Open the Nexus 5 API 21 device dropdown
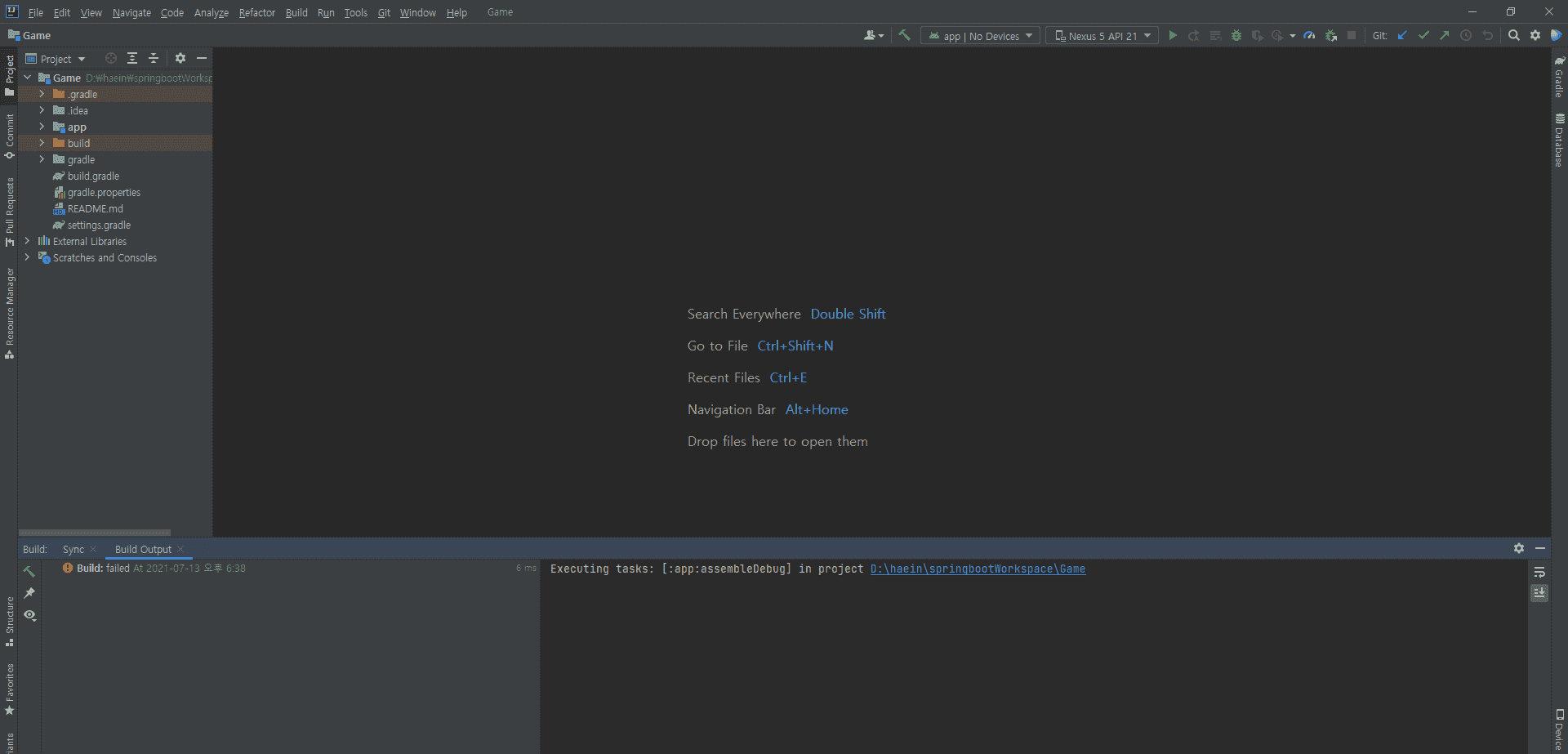1568x754 pixels. pos(1102,36)
